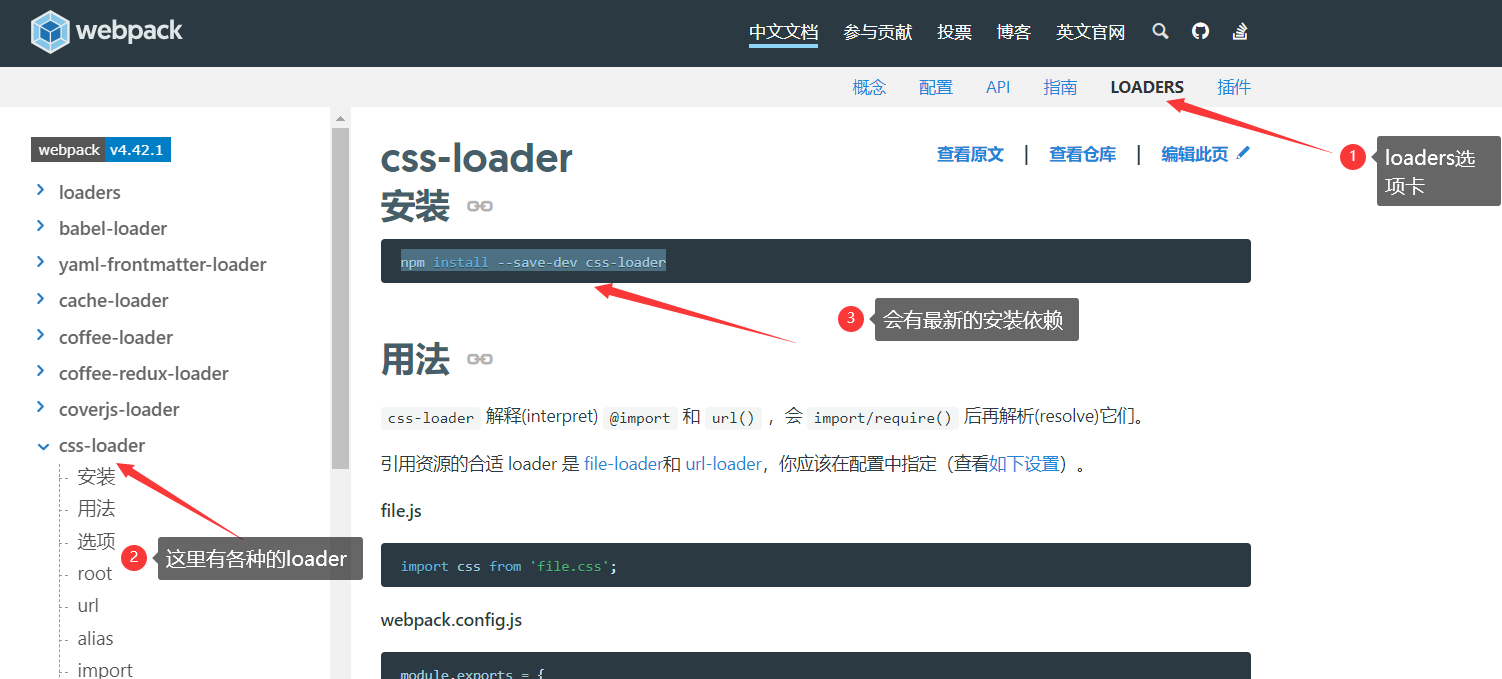The image size is (1502, 679).
Task: Open the coffee-redux-loader sidebar entry
Action: point(144,373)
